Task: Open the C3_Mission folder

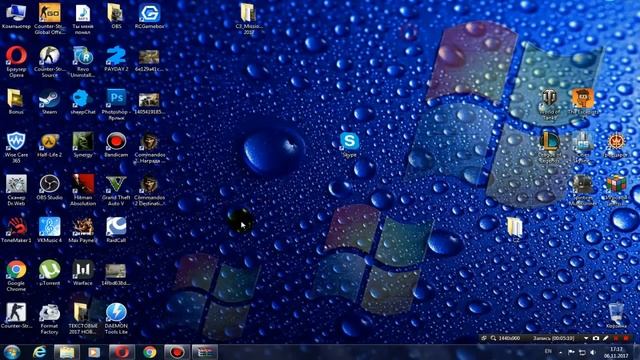Action: tap(249, 18)
